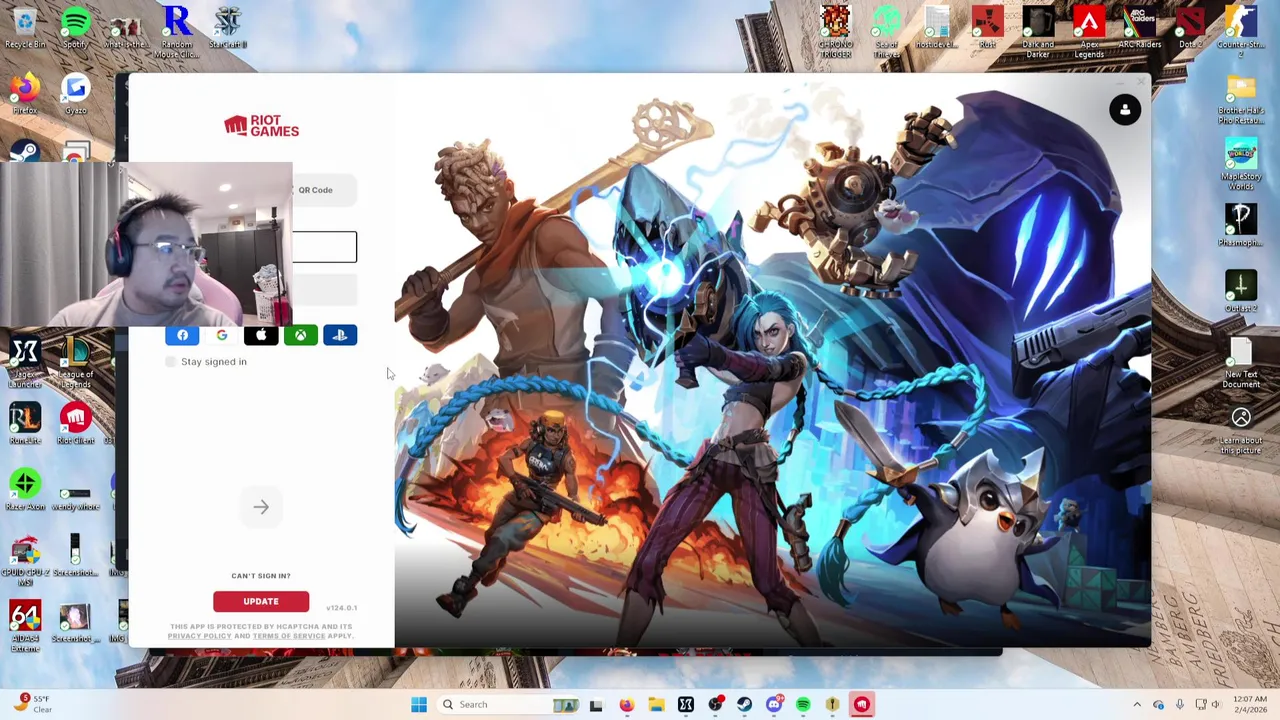This screenshot has height=720, width=1280.
Task: Open the CAN'T SIGN IN? link
Action: tap(261, 576)
